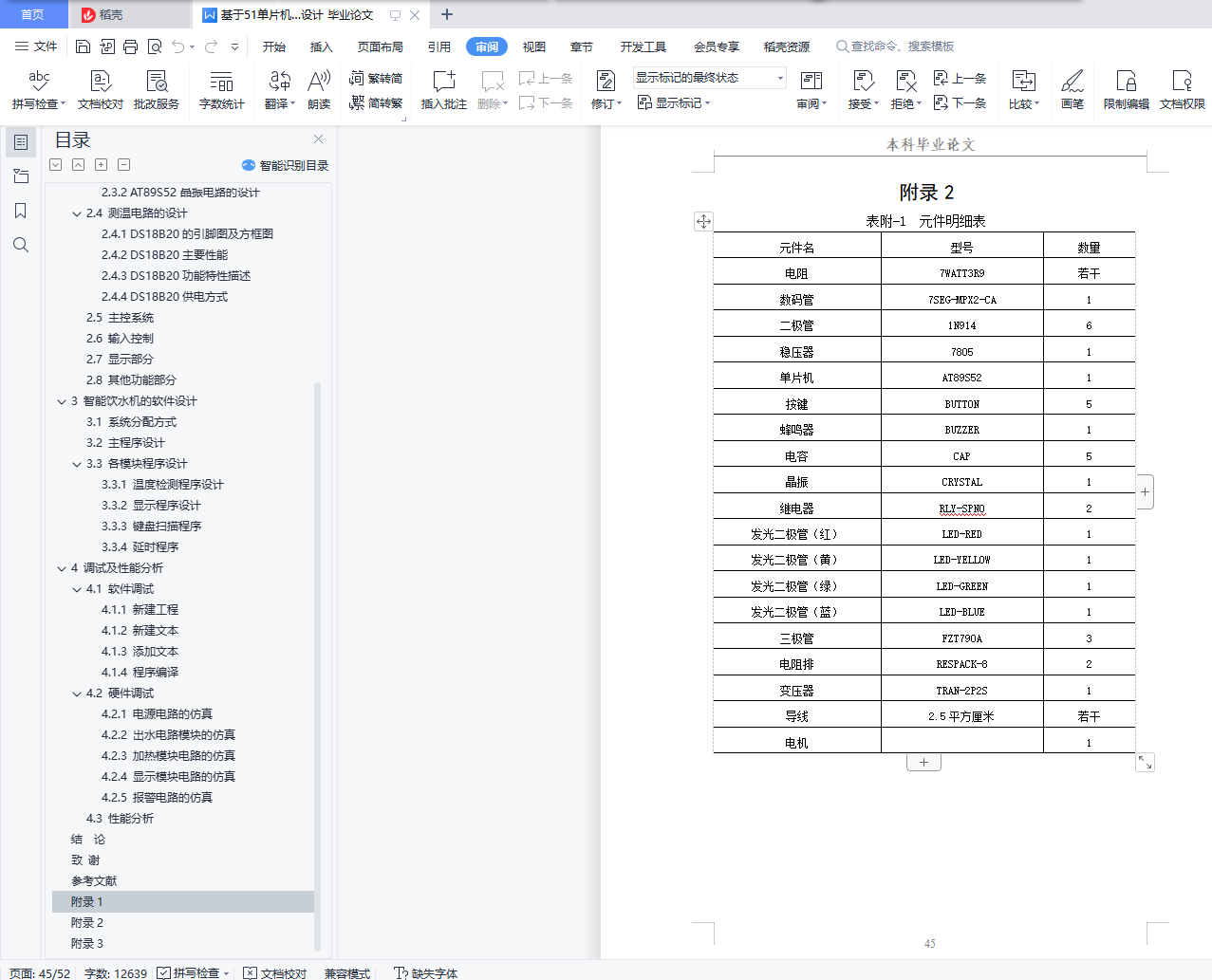Image resolution: width=1212 pixels, height=980 pixels.
Task: Collapse the 4.1 软件调试 section
Action: pos(77,589)
